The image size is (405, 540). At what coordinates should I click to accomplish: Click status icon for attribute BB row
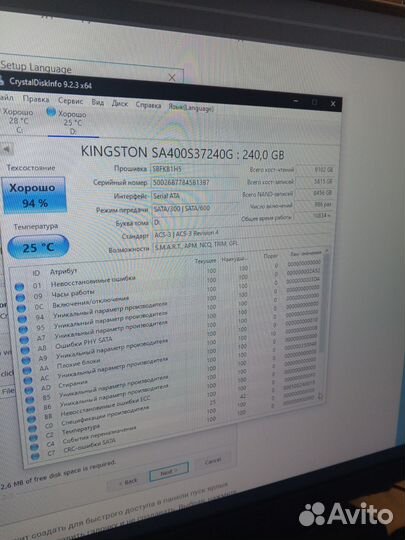tap(32, 419)
